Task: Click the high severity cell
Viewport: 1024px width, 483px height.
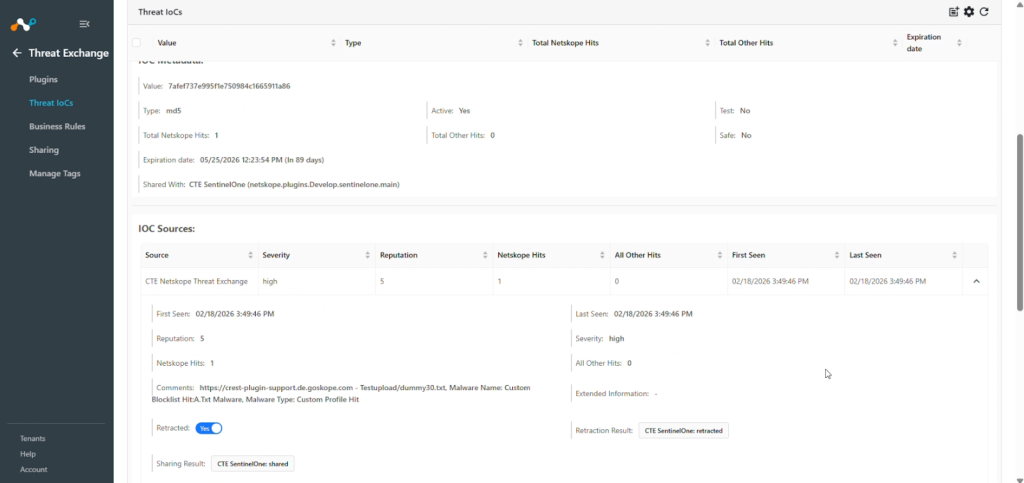Action: pos(270,281)
